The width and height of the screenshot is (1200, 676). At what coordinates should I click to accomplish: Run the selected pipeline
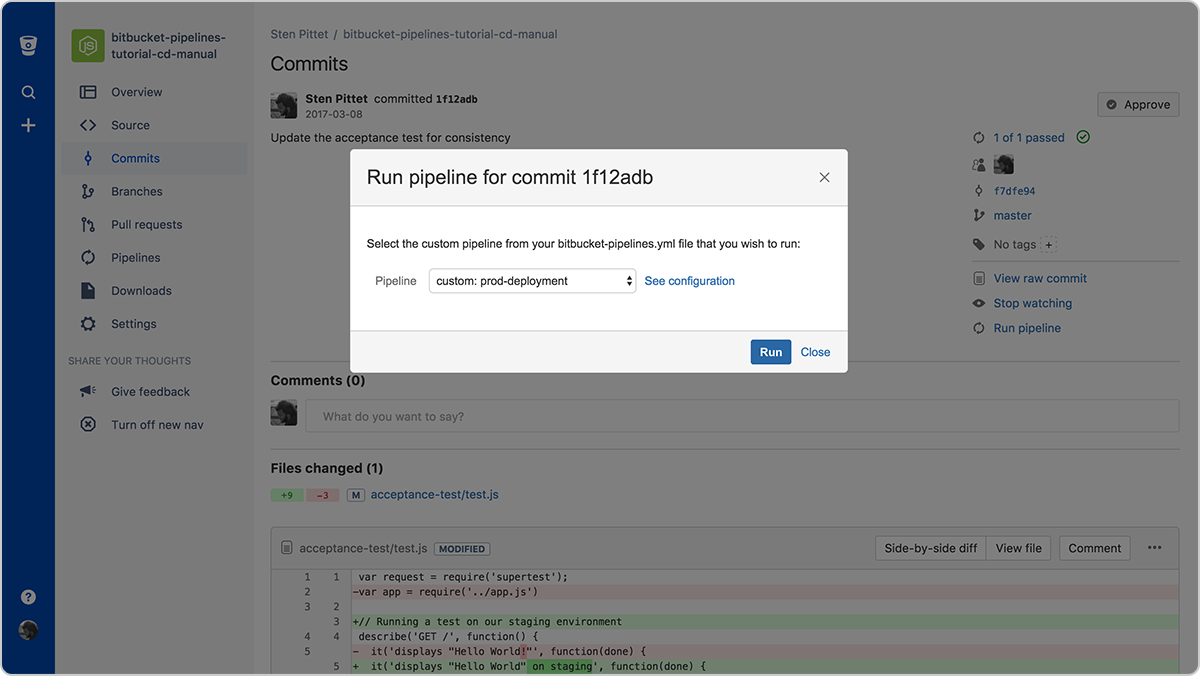(x=770, y=351)
